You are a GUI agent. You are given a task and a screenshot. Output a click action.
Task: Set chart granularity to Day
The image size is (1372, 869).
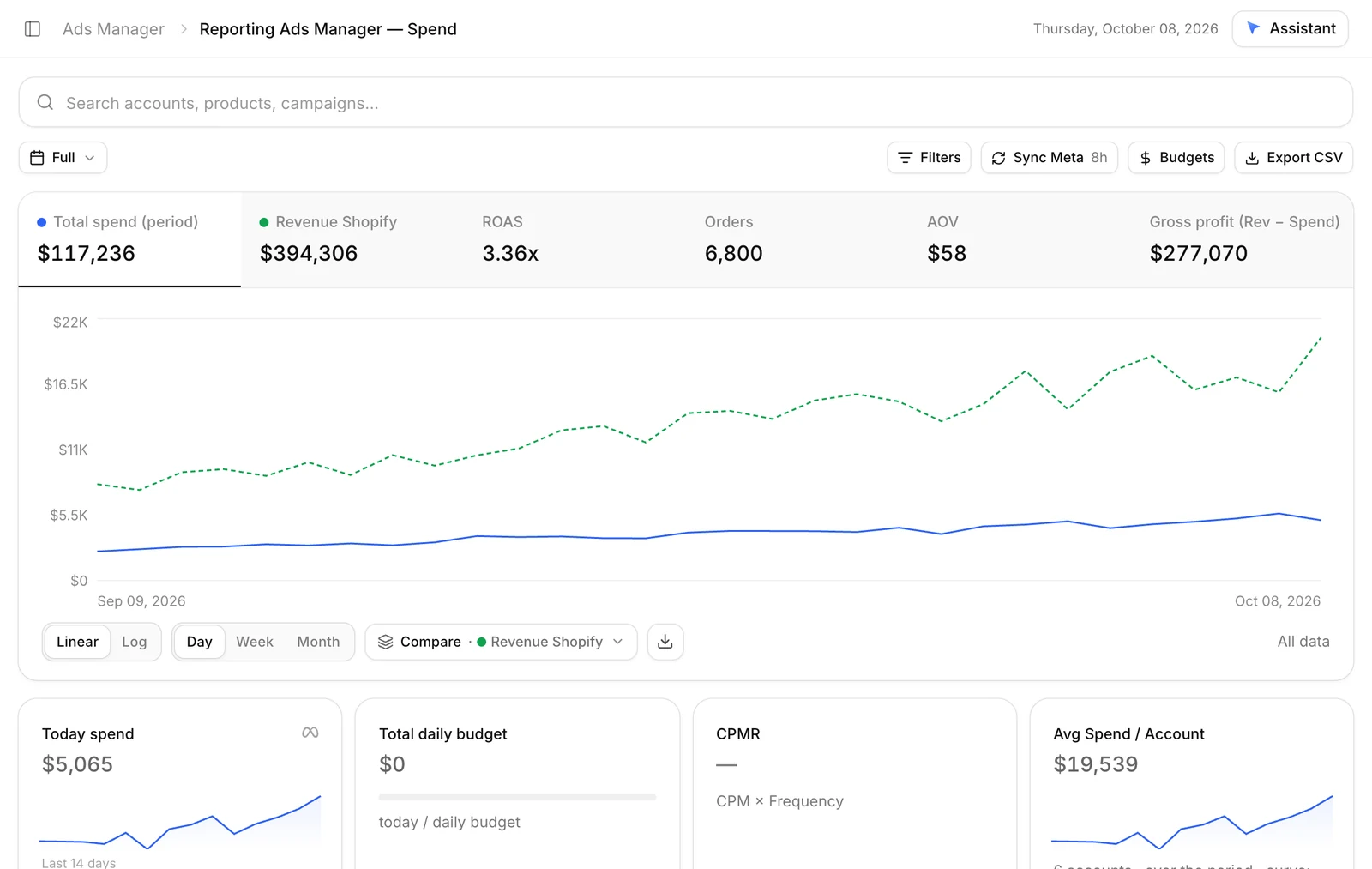pyautogui.click(x=199, y=642)
